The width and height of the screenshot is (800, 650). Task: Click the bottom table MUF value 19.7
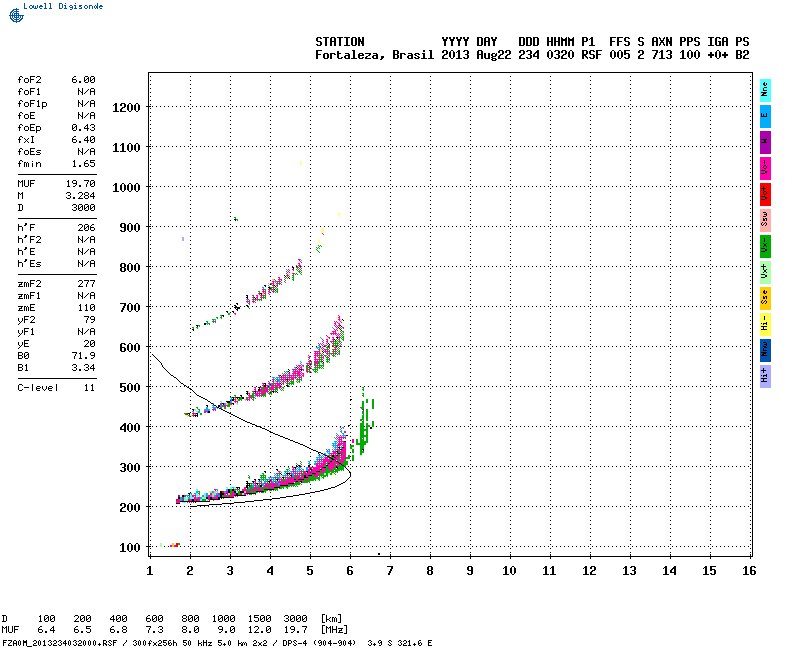click(295, 630)
